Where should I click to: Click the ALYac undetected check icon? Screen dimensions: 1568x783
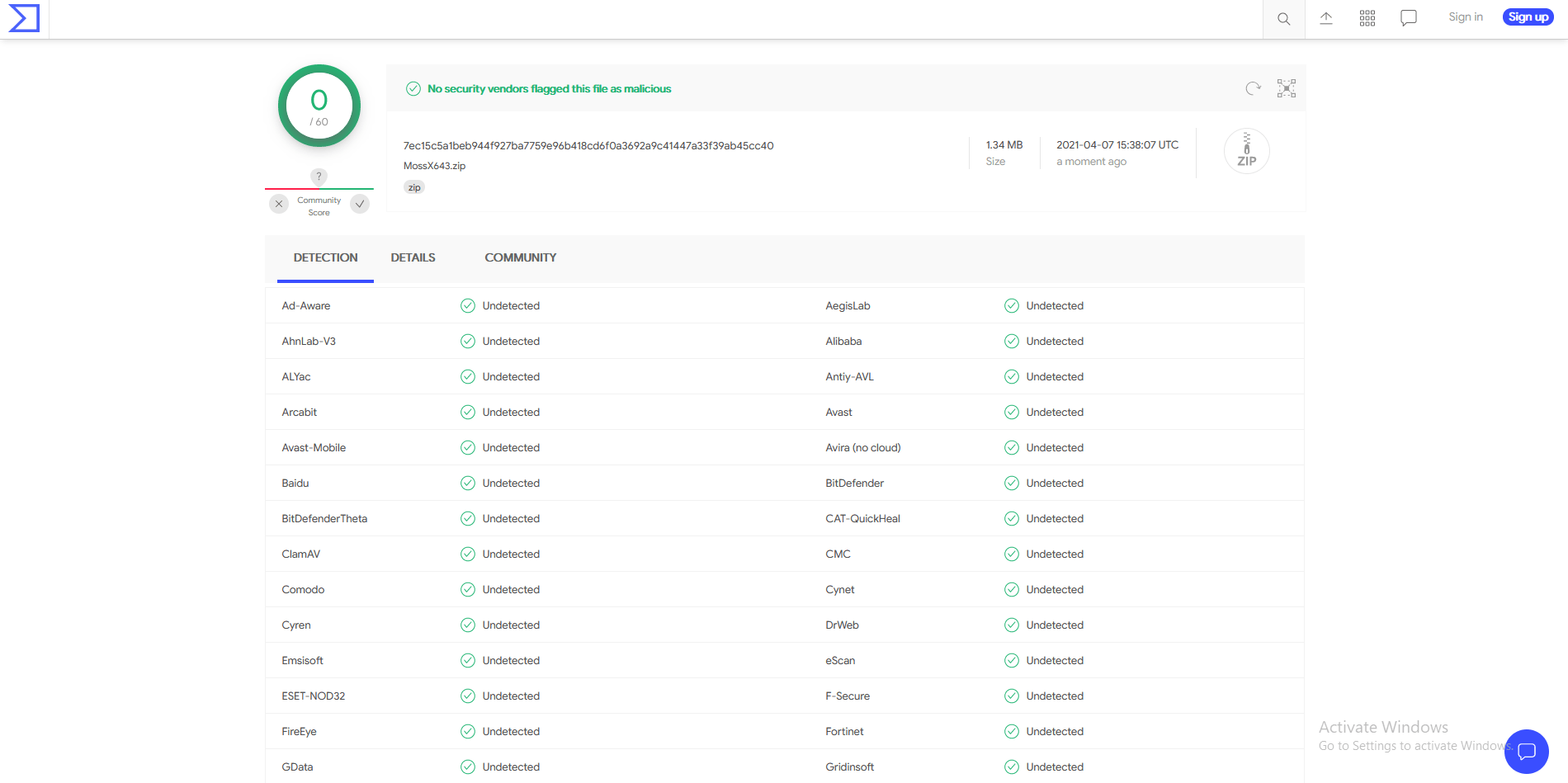tap(468, 377)
